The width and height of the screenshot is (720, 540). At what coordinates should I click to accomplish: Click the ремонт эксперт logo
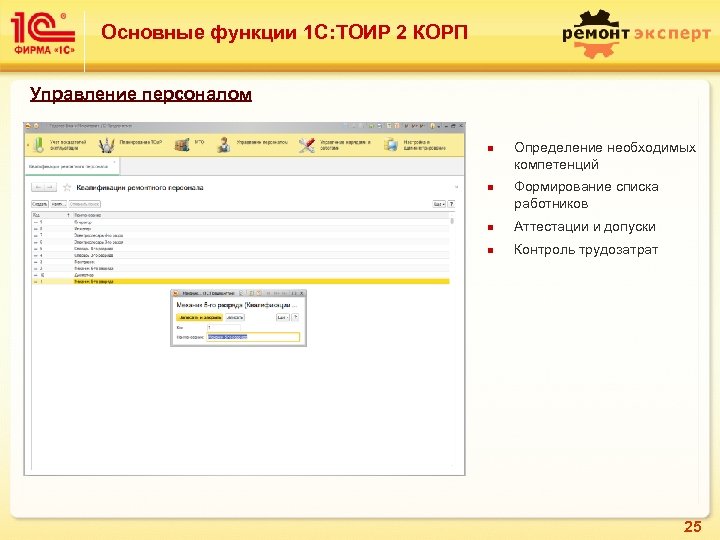pos(636,34)
